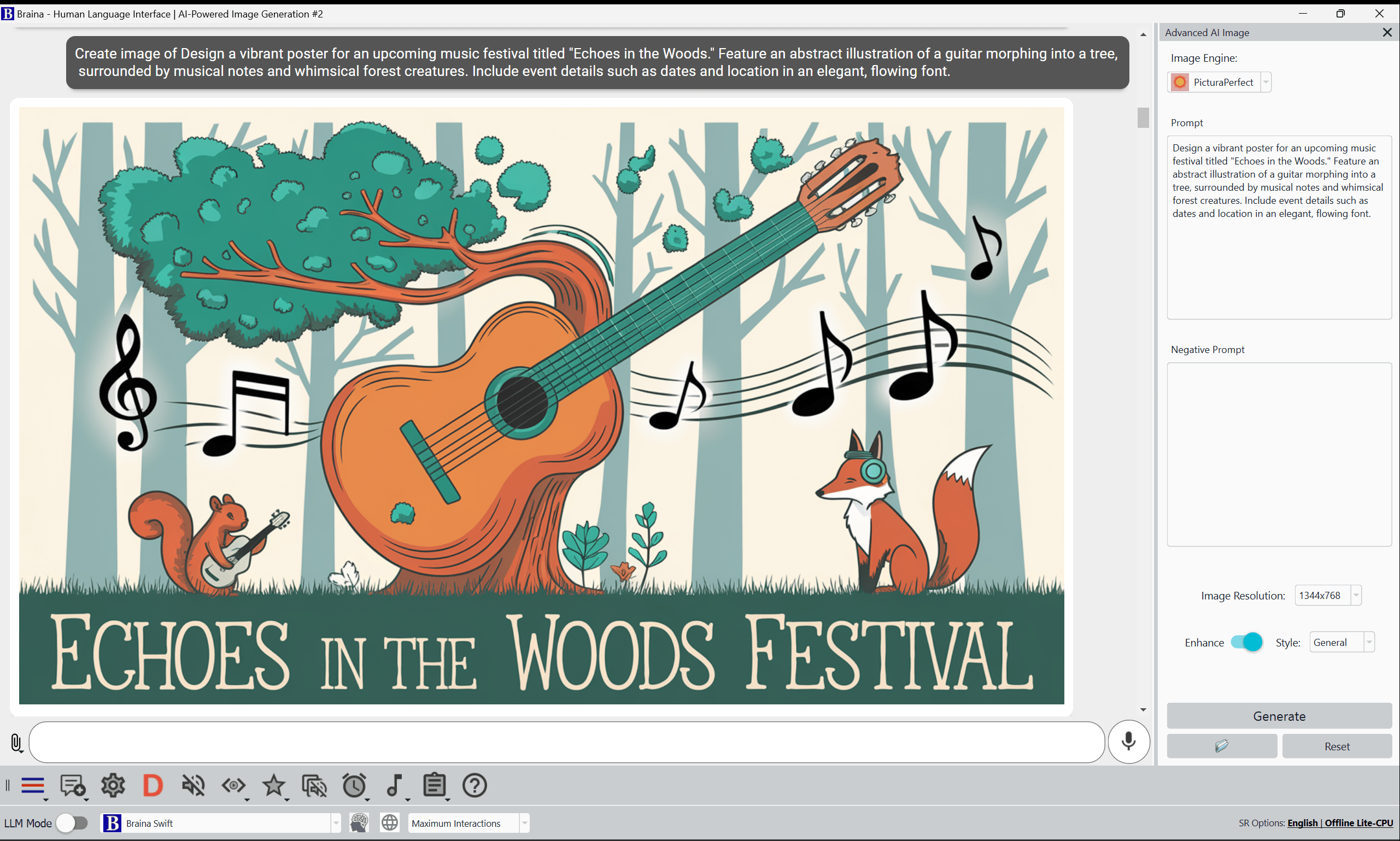
Task: Click in the Negative Prompt box
Action: 1279,455
